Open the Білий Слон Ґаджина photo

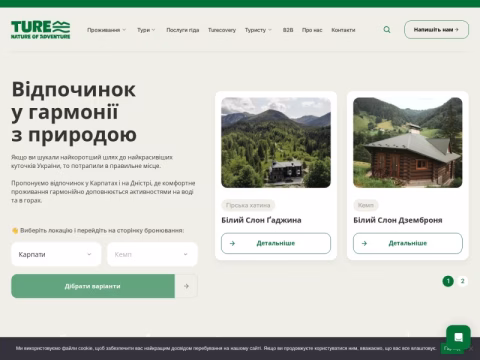(276, 142)
